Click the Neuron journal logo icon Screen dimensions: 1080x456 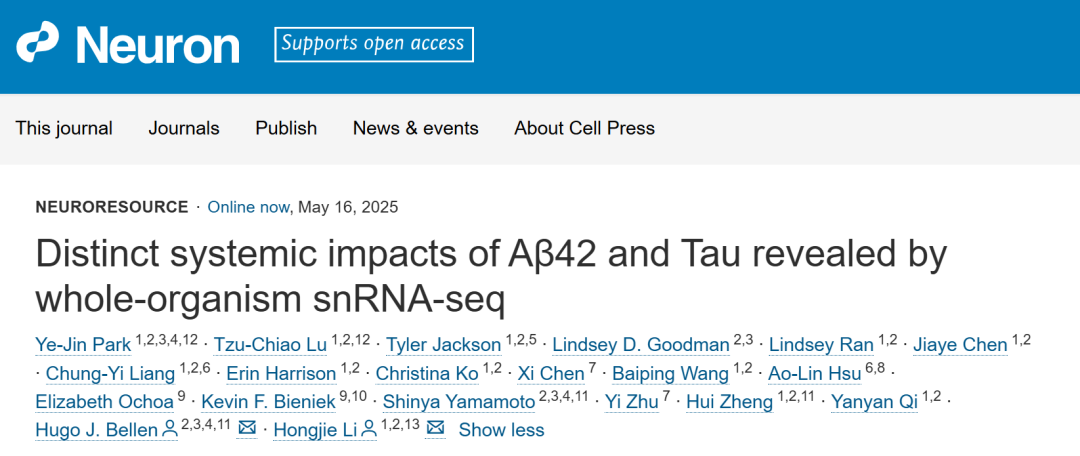point(38,43)
